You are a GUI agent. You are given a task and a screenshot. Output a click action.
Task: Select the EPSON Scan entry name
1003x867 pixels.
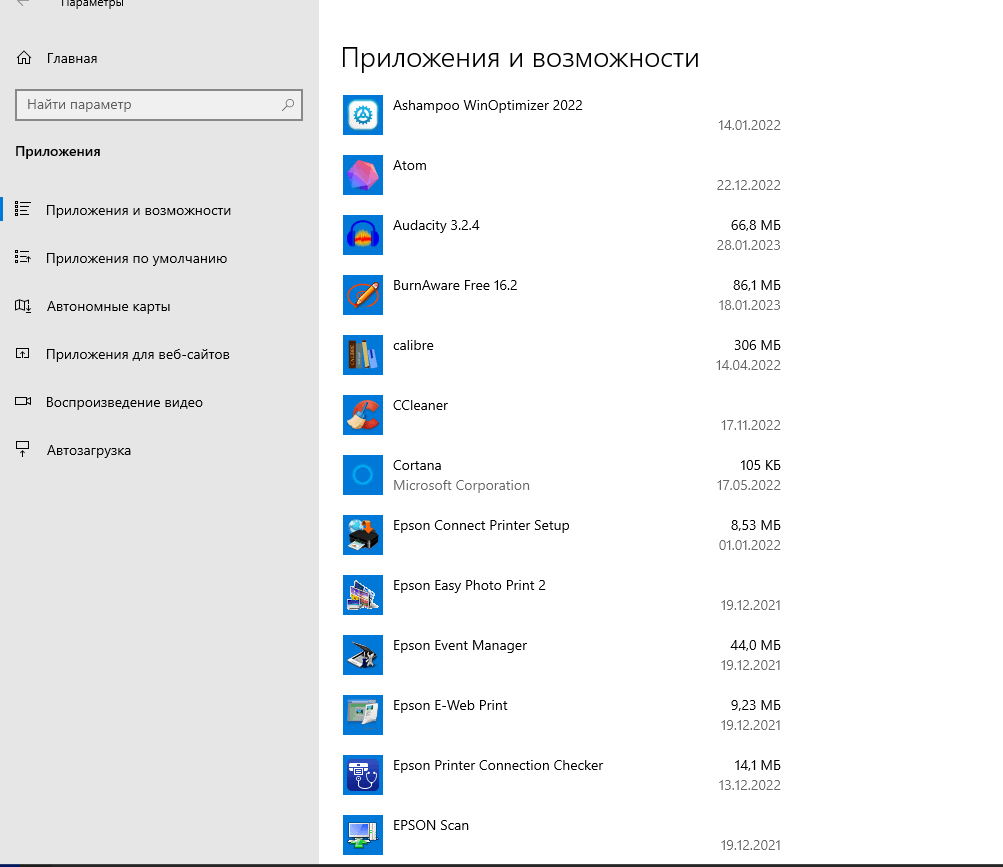430,825
